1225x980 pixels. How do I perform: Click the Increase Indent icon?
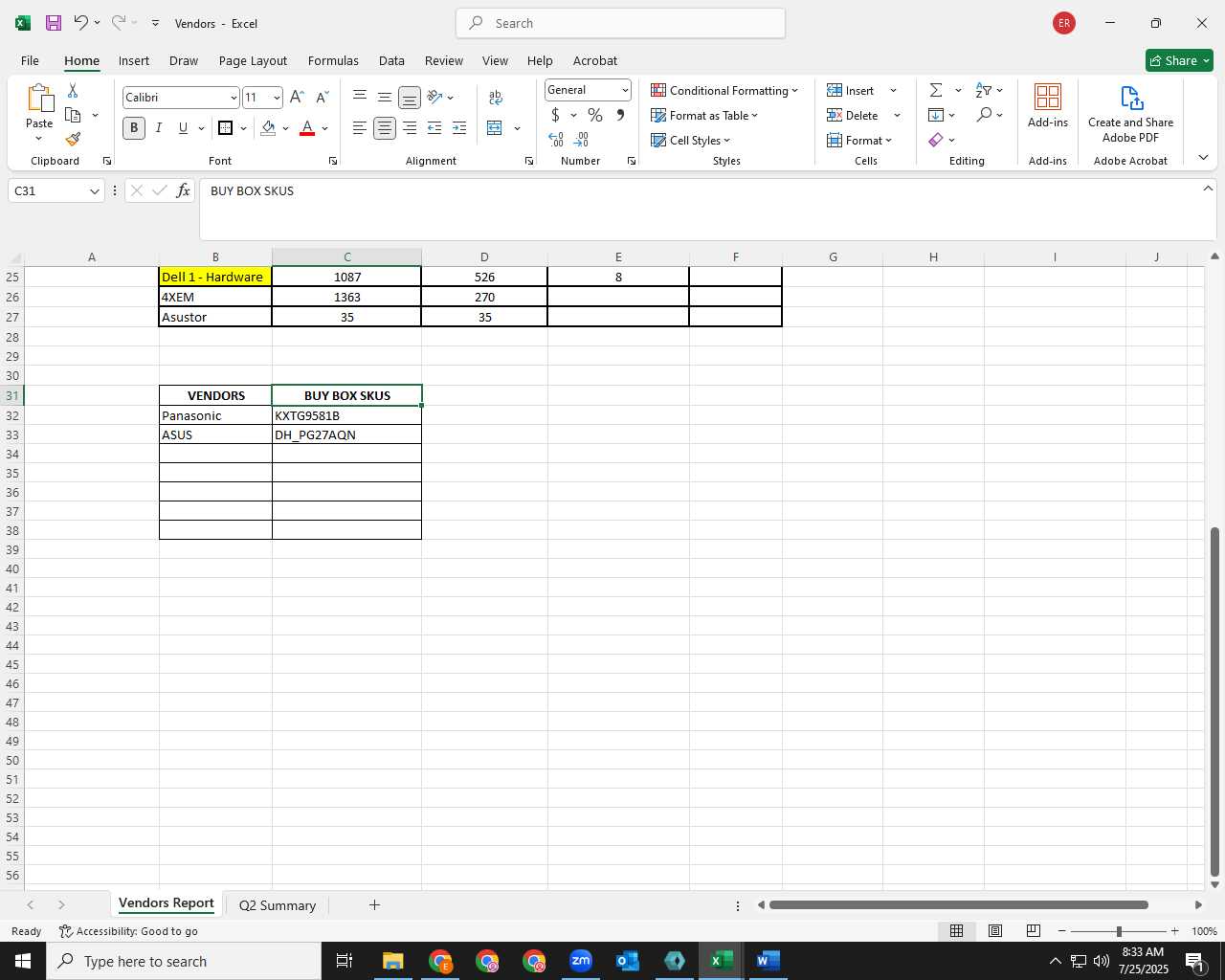click(x=459, y=128)
